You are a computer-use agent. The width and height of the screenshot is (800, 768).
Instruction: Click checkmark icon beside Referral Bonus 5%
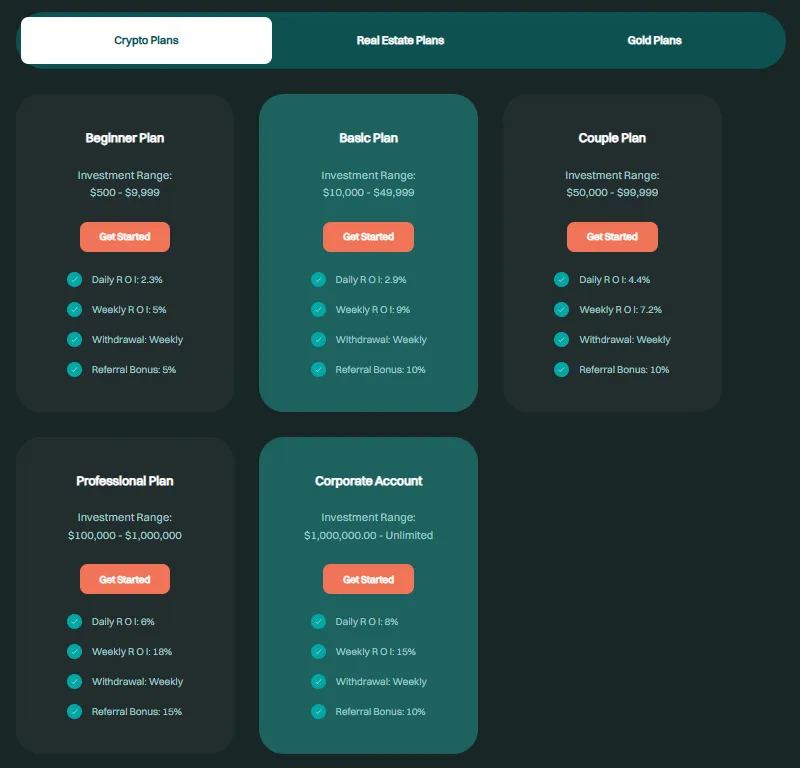[x=74, y=370]
